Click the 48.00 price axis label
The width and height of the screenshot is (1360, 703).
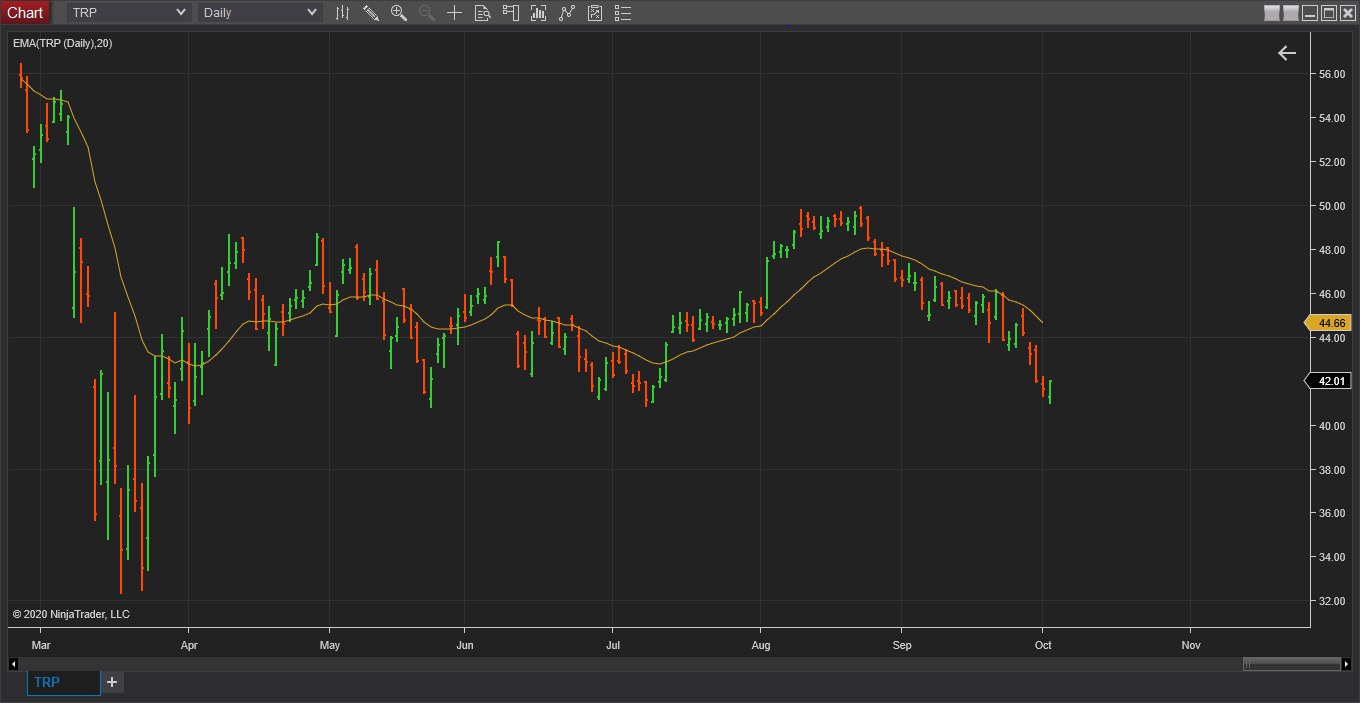(1331, 250)
